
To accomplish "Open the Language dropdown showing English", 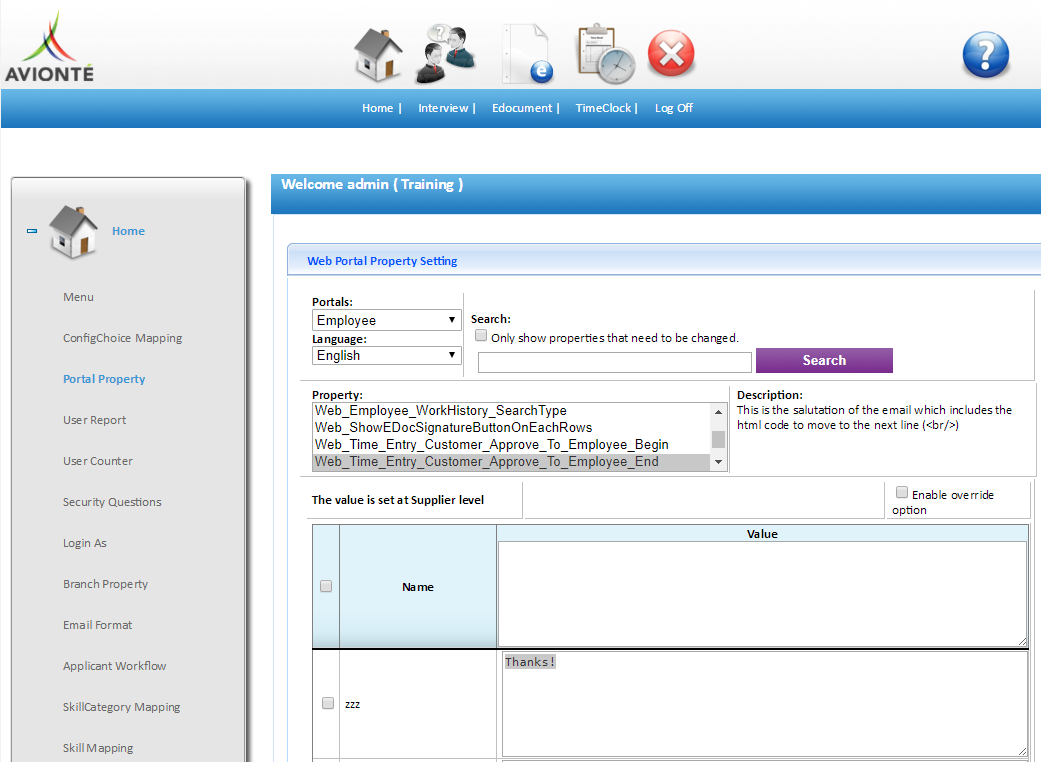I will 386,355.
